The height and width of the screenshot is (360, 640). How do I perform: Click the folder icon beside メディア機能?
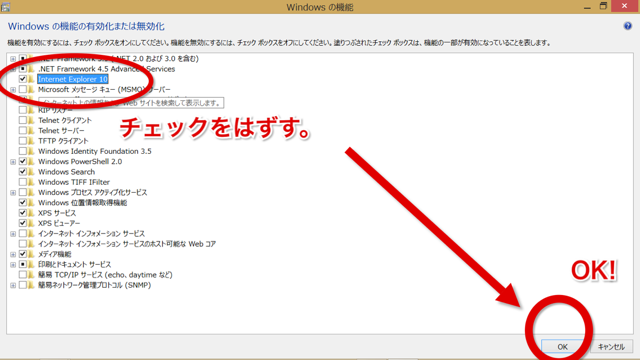pos(31,254)
